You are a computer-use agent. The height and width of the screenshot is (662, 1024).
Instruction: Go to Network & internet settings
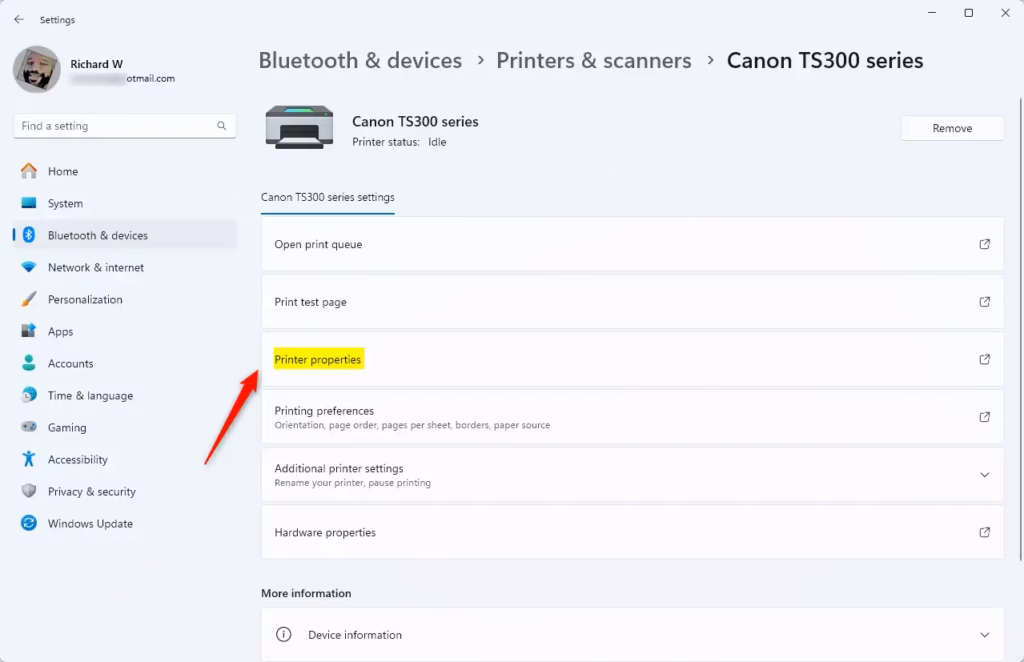tap(125, 267)
